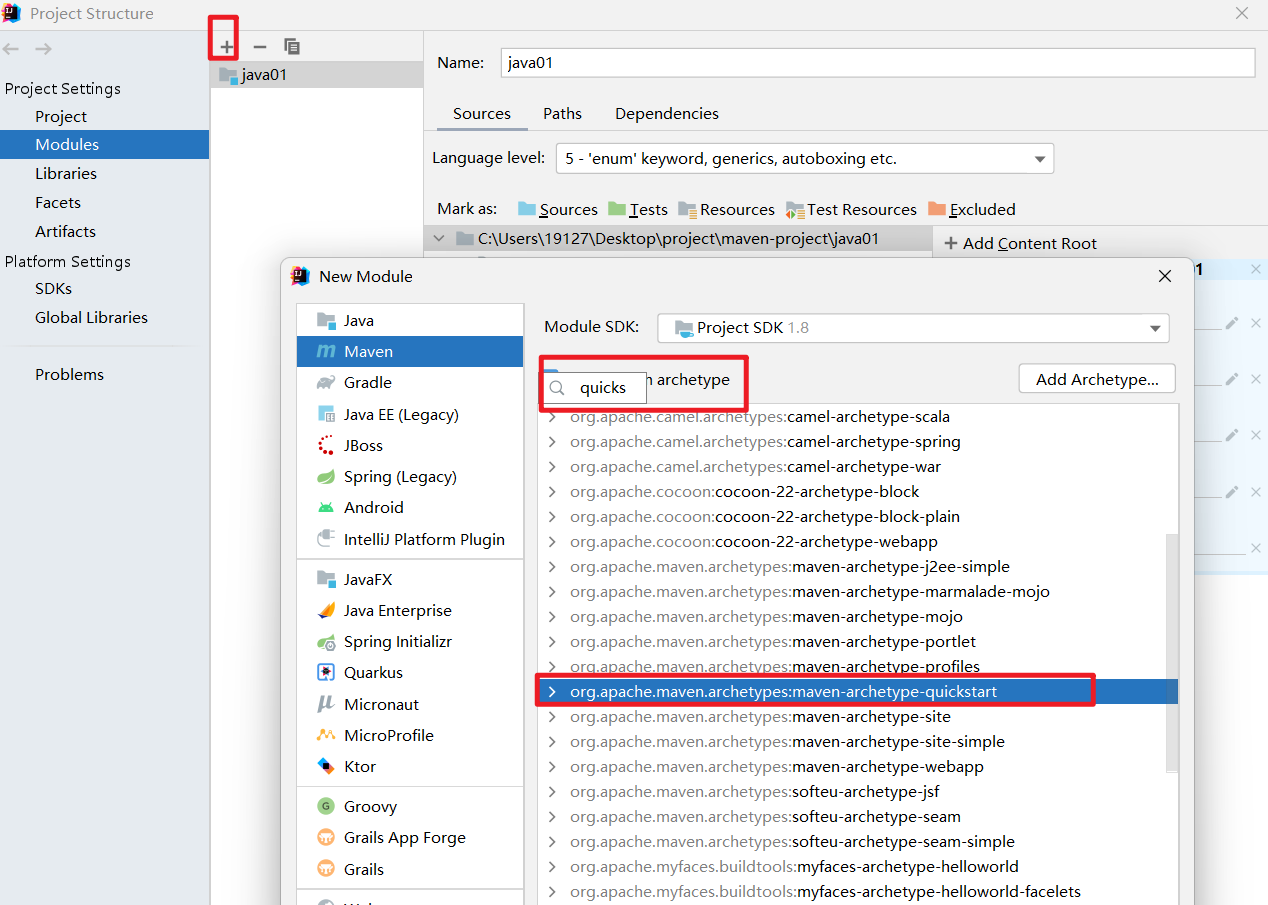Go to Project under Project Settings

point(61,116)
